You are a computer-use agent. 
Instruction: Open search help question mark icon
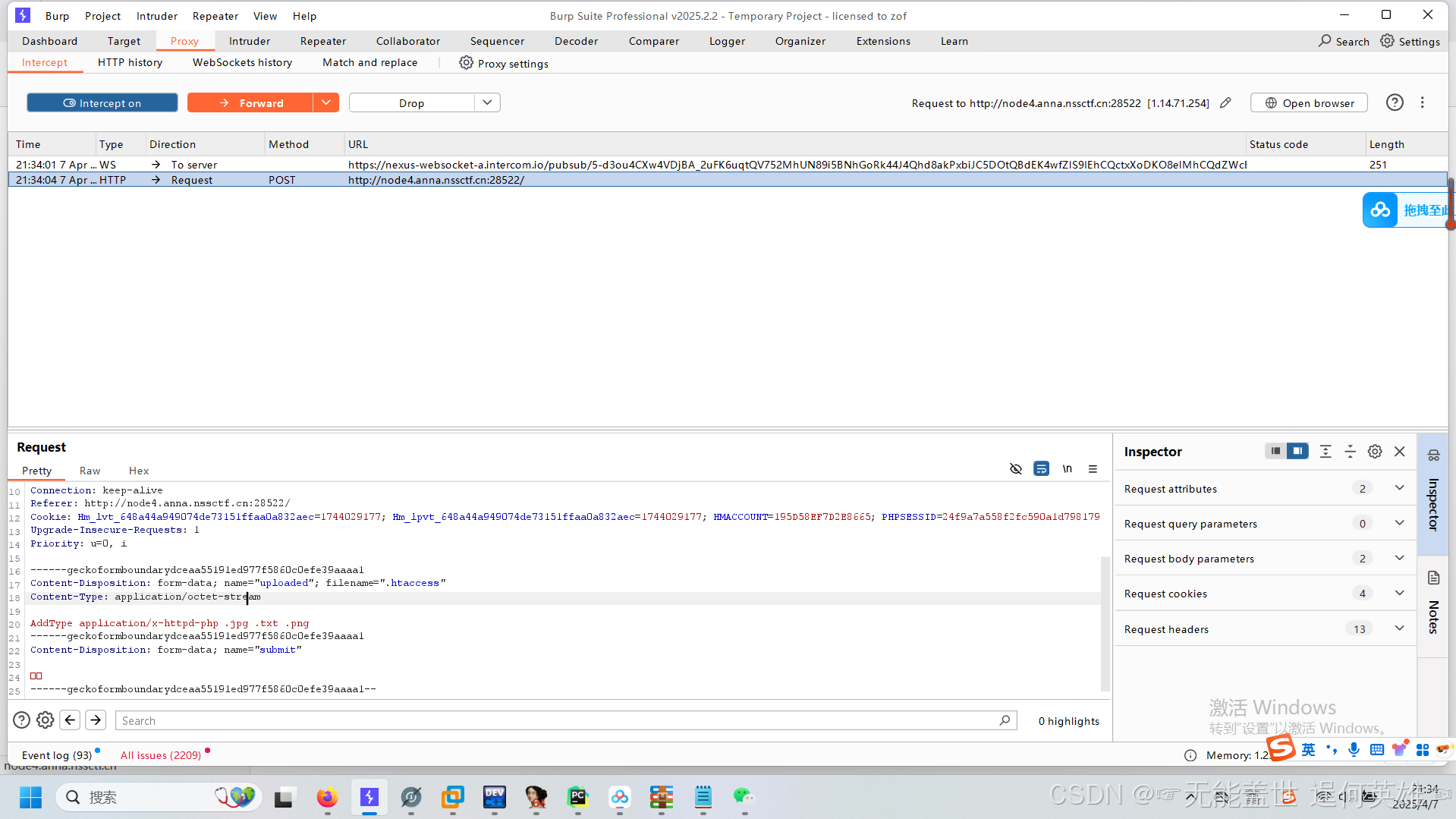[x=22, y=720]
